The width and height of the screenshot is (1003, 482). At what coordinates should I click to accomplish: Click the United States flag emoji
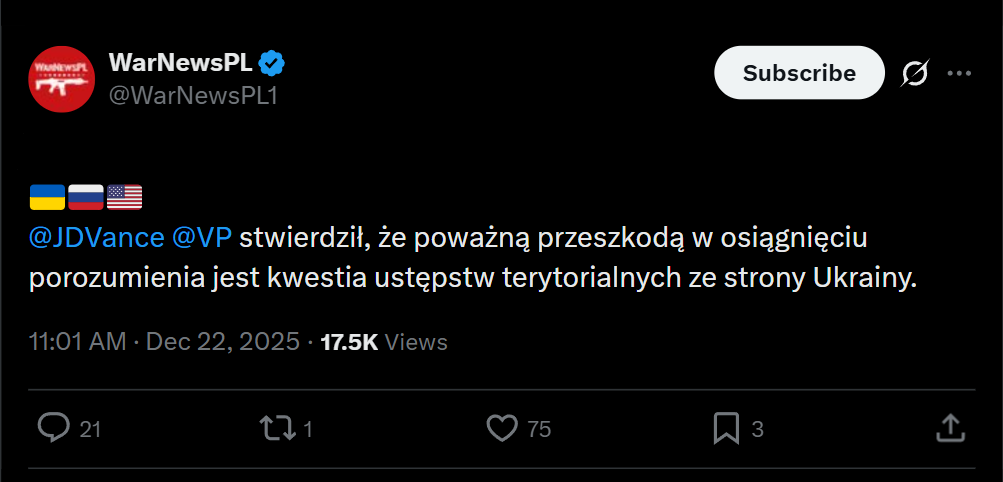[125, 197]
